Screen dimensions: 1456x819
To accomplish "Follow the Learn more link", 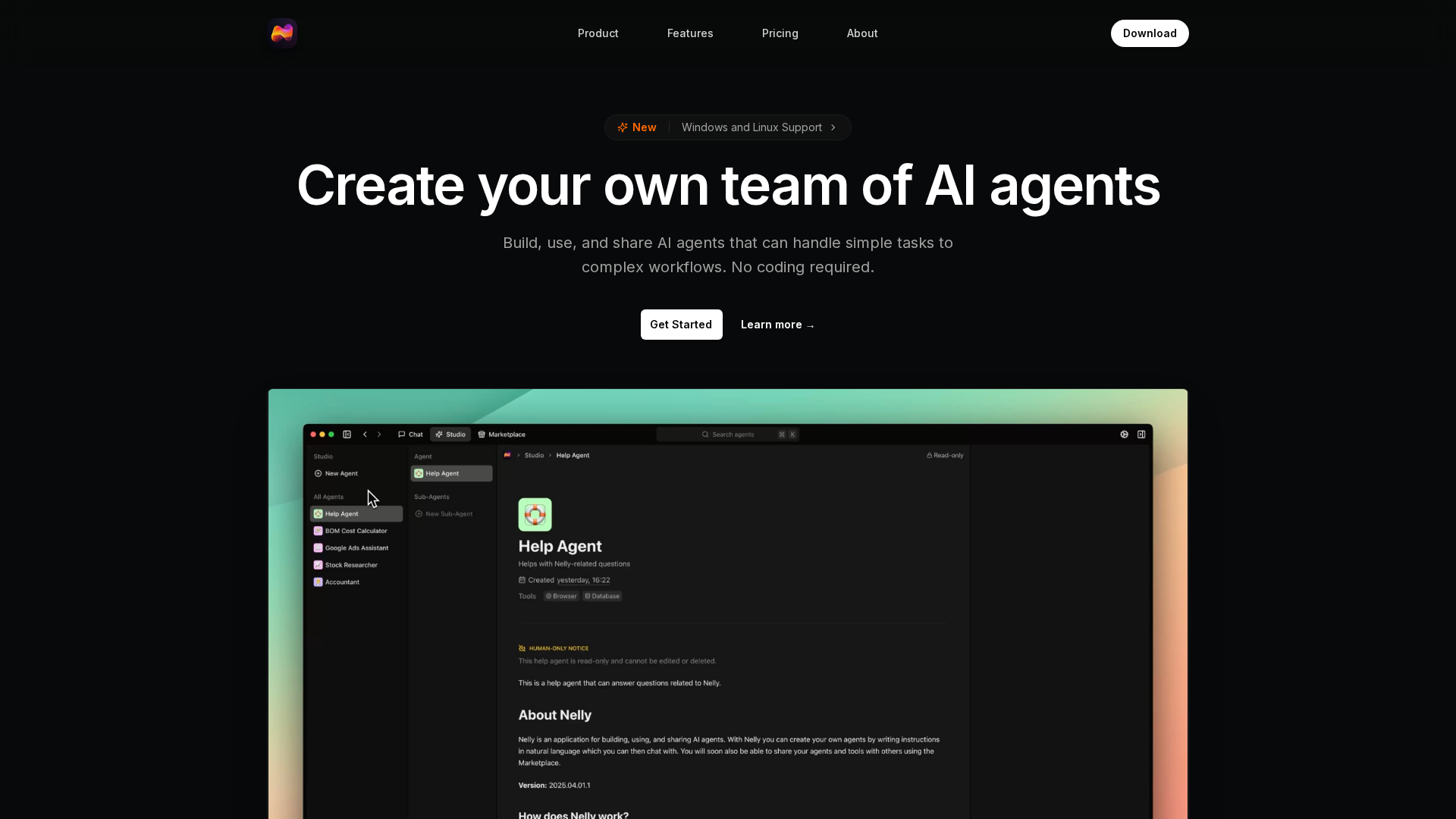I will [777, 325].
